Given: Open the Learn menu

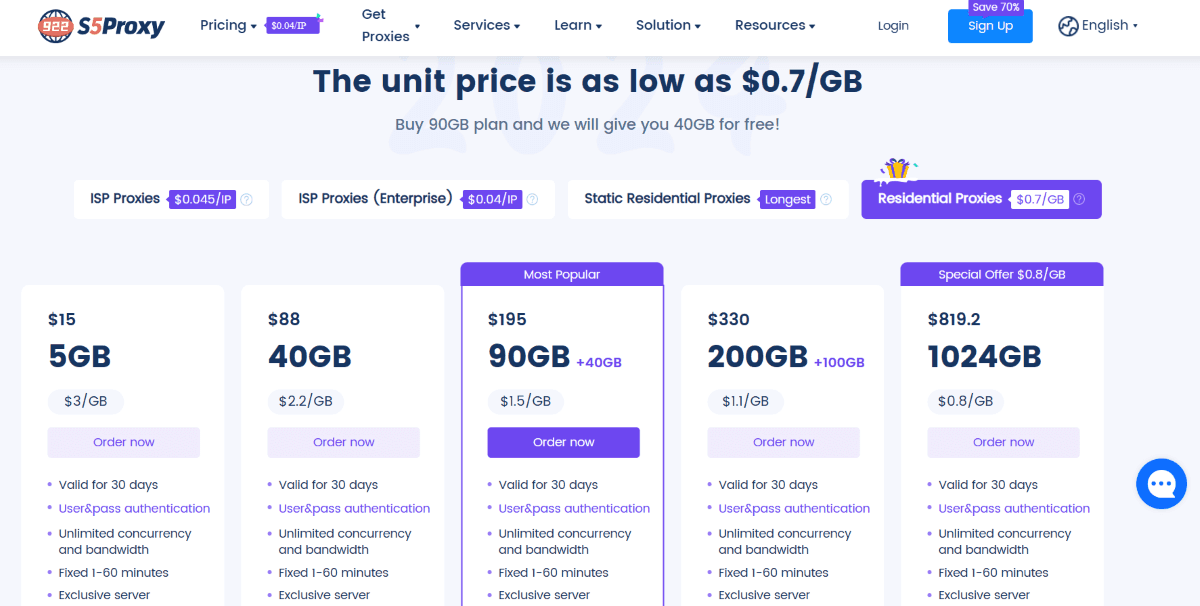Looking at the screenshot, I should coord(578,25).
